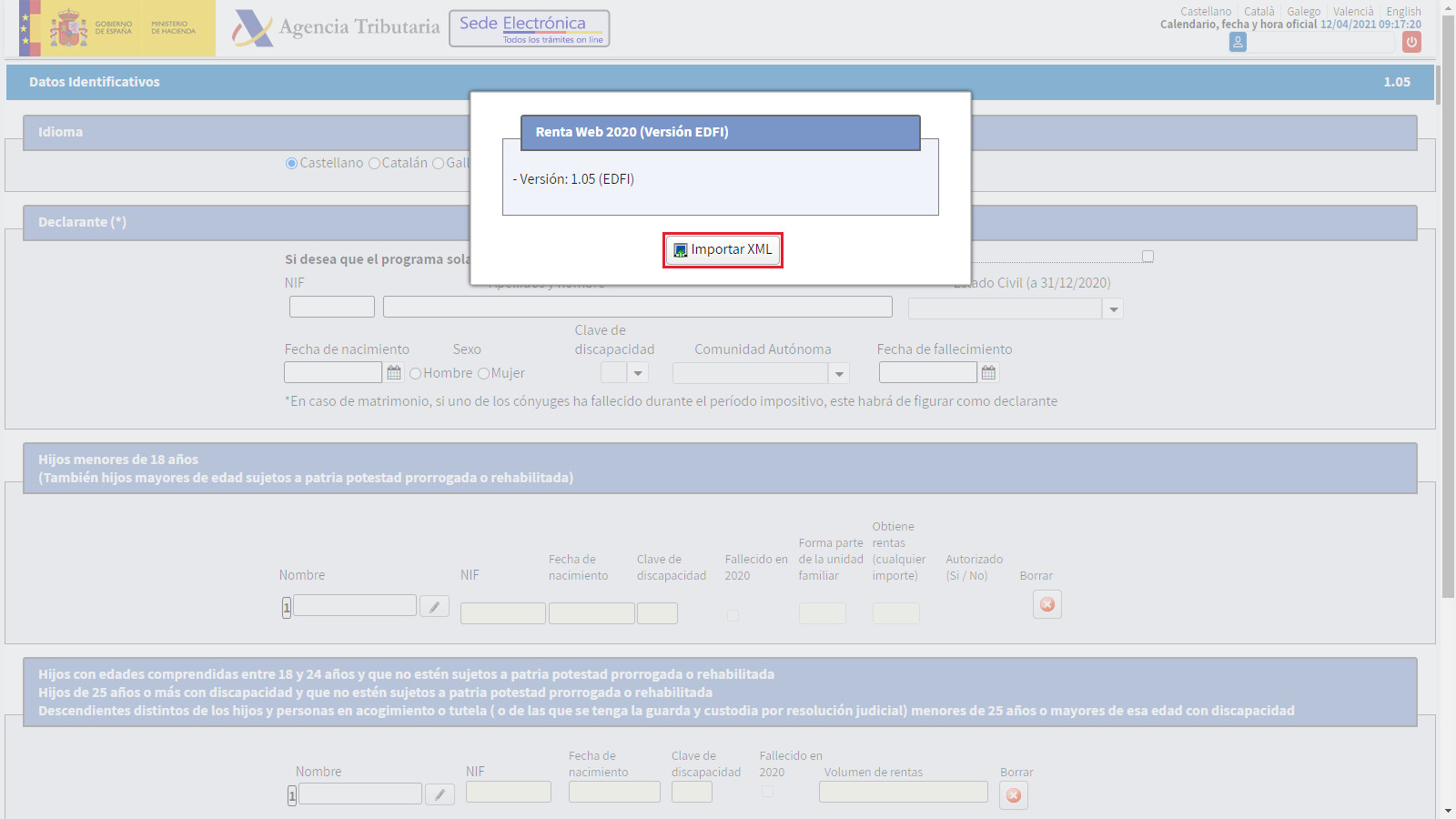The height and width of the screenshot is (819, 1456).
Task: Click Fecha de nacimiento date field
Action: pos(333,372)
